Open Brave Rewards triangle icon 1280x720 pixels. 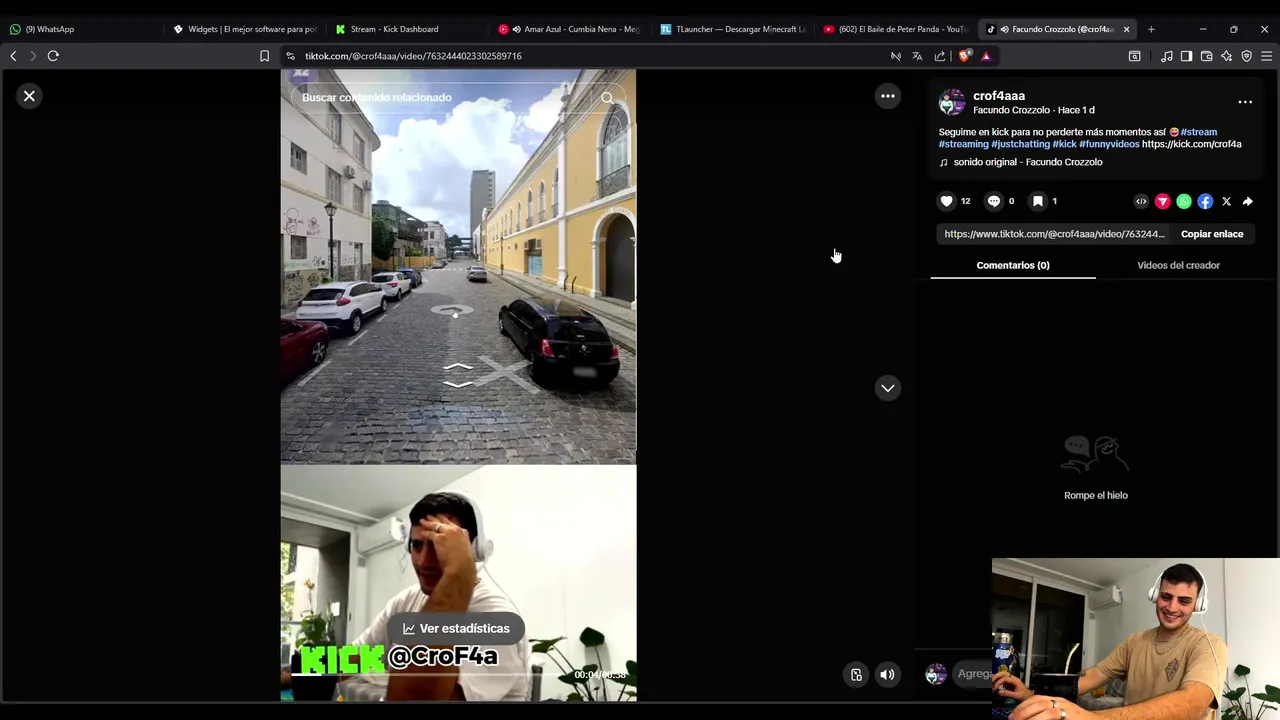pos(986,56)
